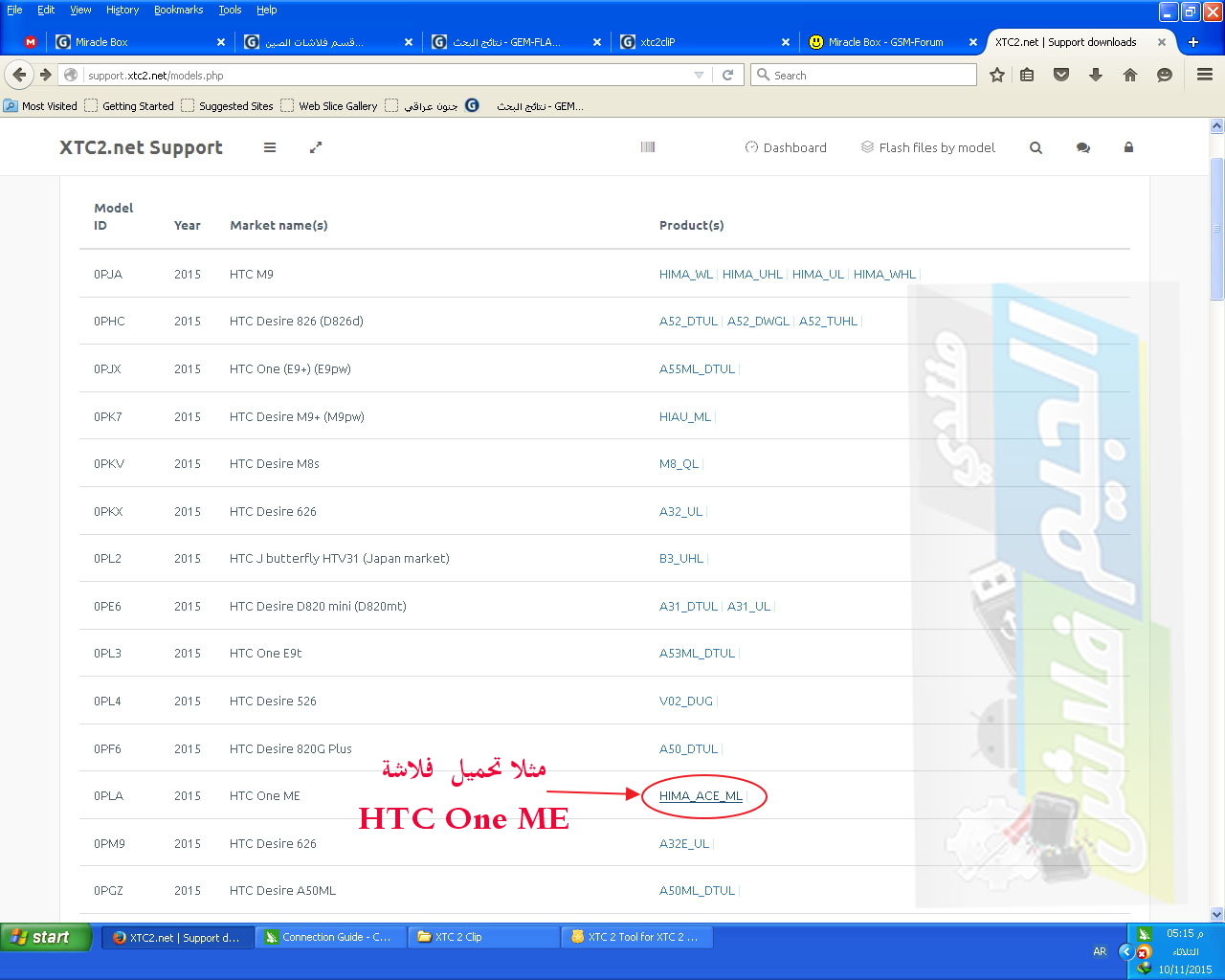Open the File menu
The width and height of the screenshot is (1225, 980).
(x=14, y=10)
